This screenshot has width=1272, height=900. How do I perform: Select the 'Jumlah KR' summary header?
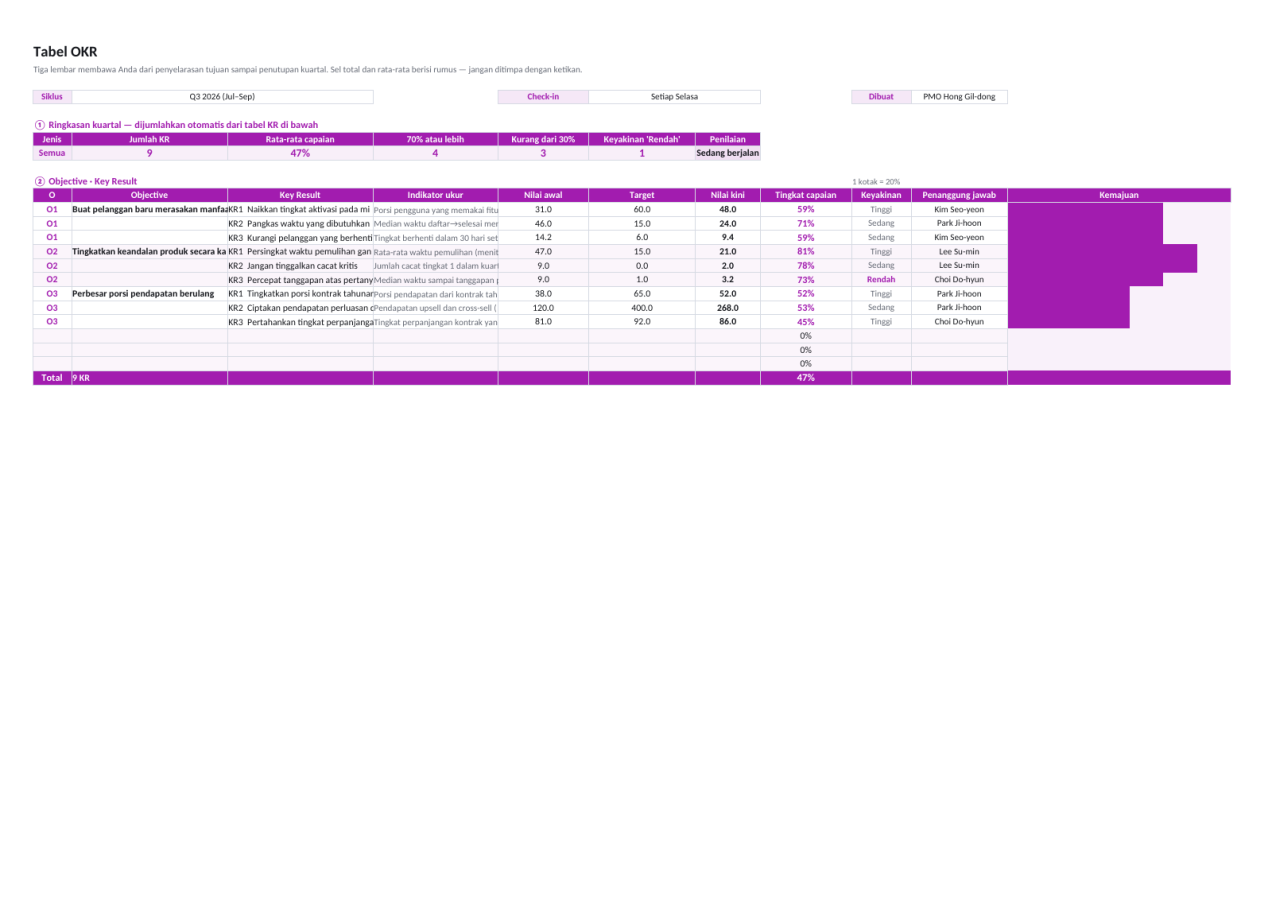click(150, 139)
